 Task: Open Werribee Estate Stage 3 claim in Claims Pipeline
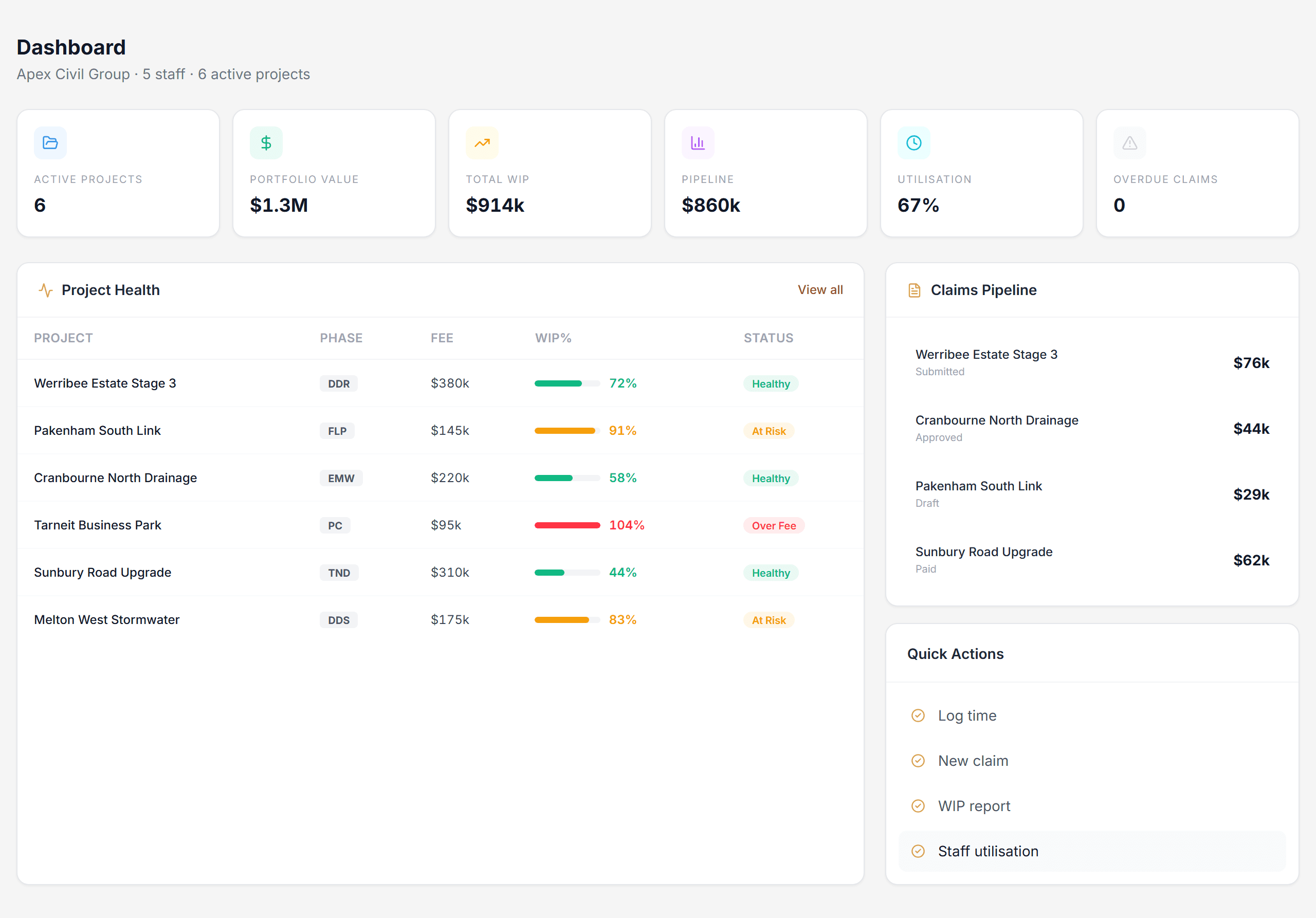point(1092,363)
